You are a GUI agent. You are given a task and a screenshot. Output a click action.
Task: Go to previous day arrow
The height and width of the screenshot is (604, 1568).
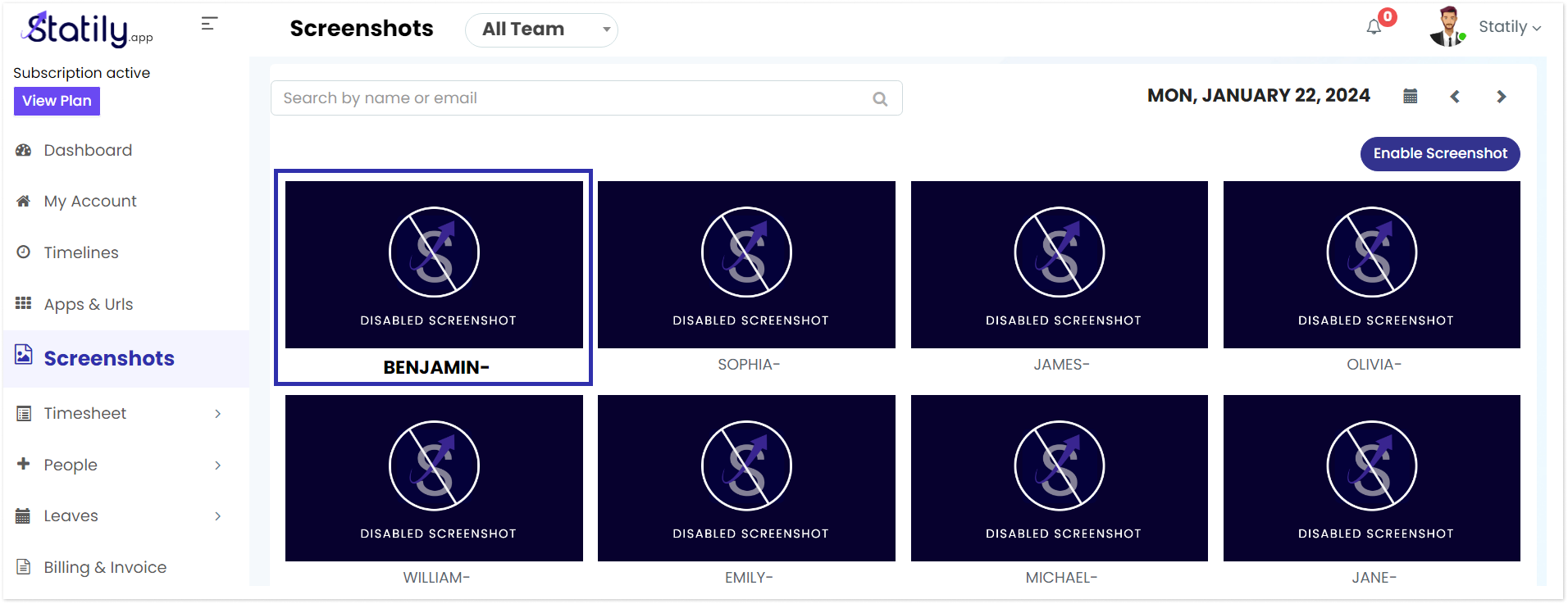pos(1455,97)
